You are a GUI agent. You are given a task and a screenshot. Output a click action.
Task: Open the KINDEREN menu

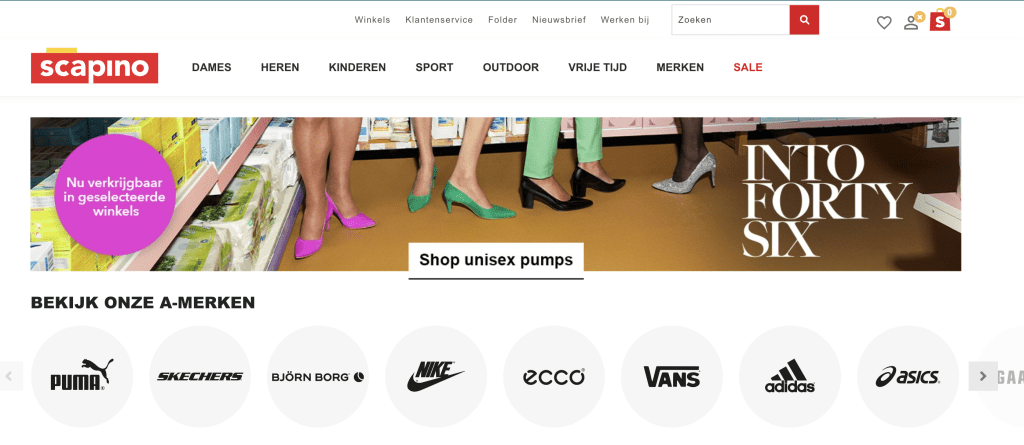357,67
